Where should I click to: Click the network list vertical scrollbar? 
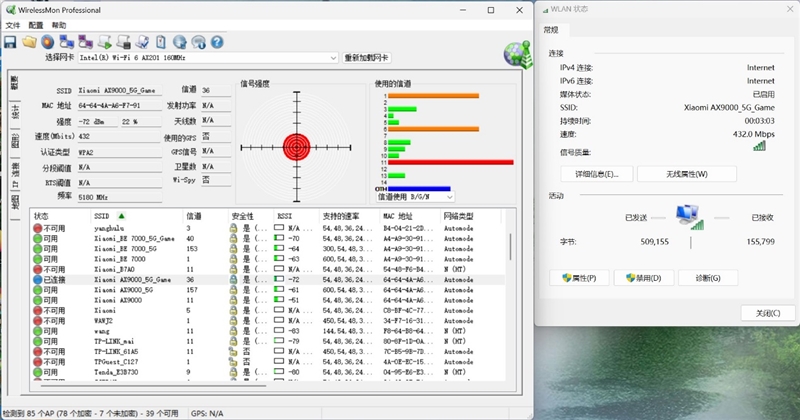click(512, 300)
